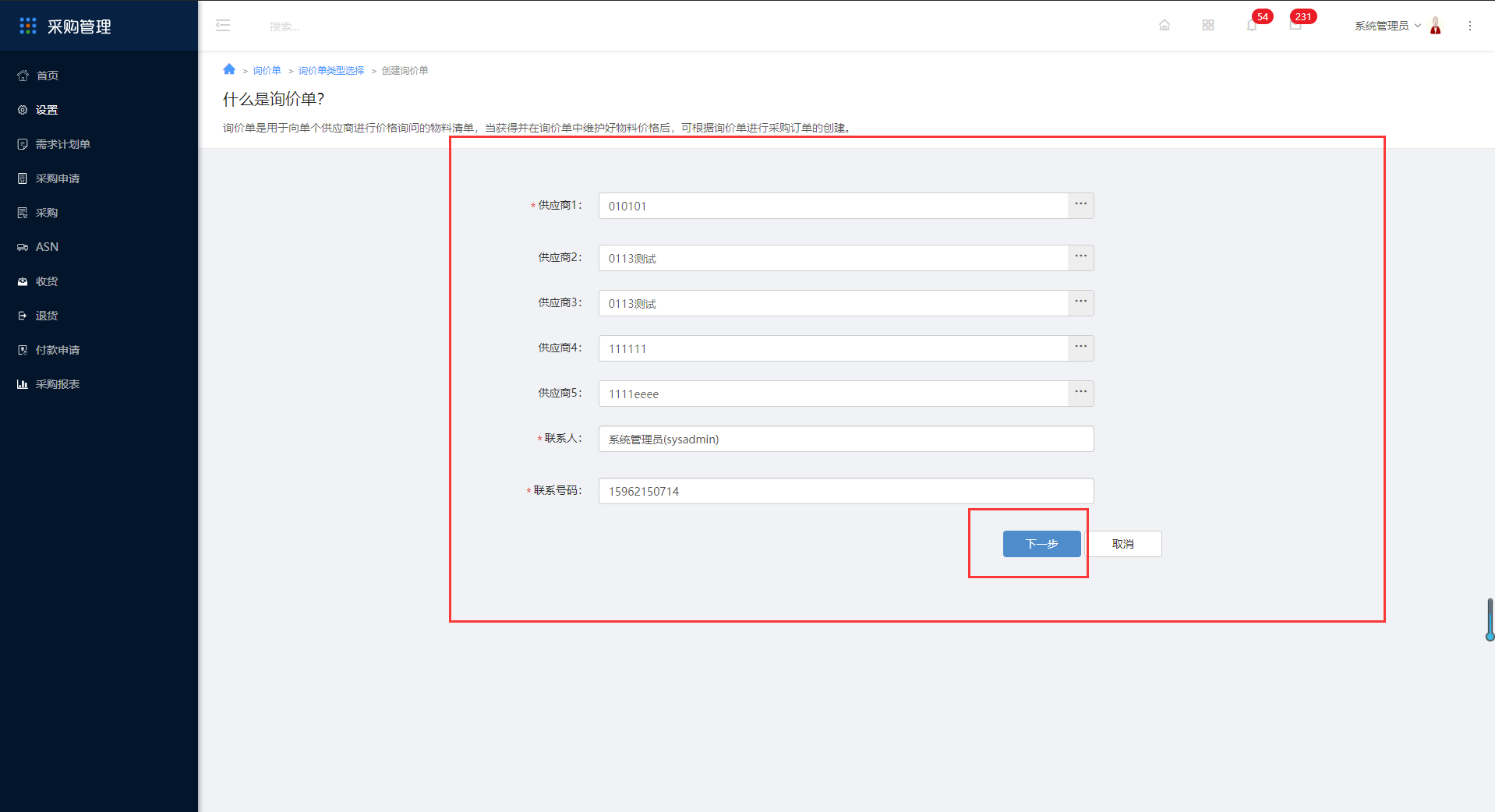1495x812 pixels.
Task: Click the 供应商4 input field
Action: pyautogui.click(x=833, y=348)
